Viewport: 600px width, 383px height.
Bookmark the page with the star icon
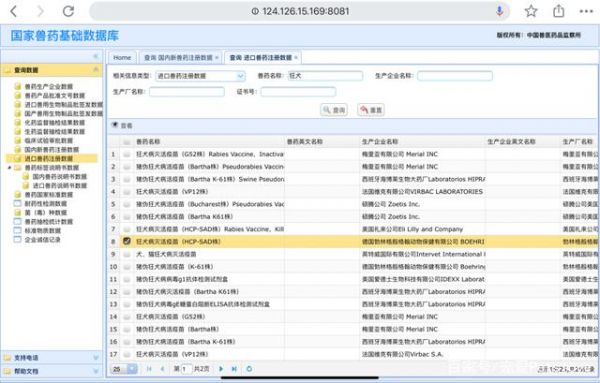pyautogui.click(x=531, y=11)
